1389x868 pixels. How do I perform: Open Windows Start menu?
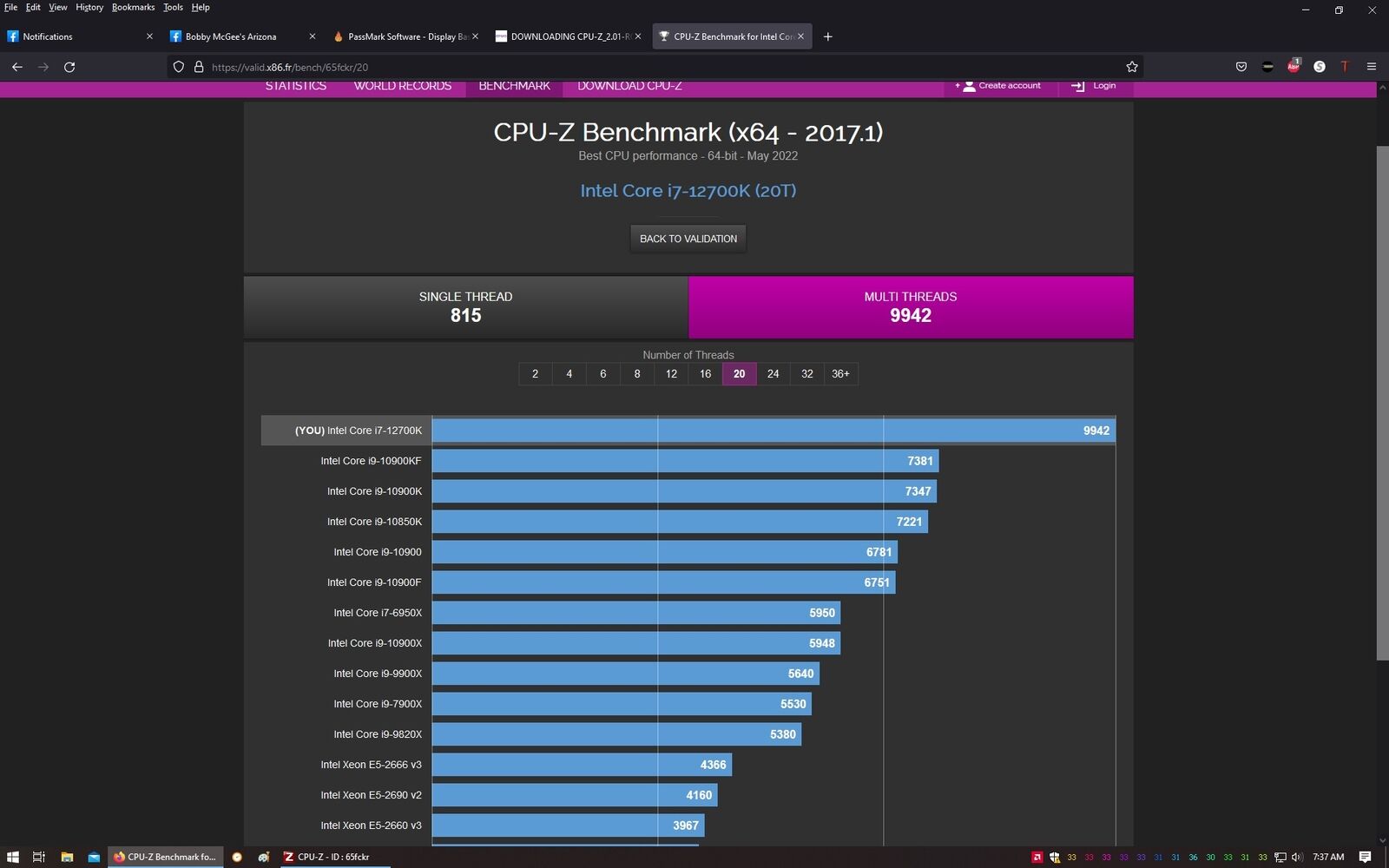12,857
